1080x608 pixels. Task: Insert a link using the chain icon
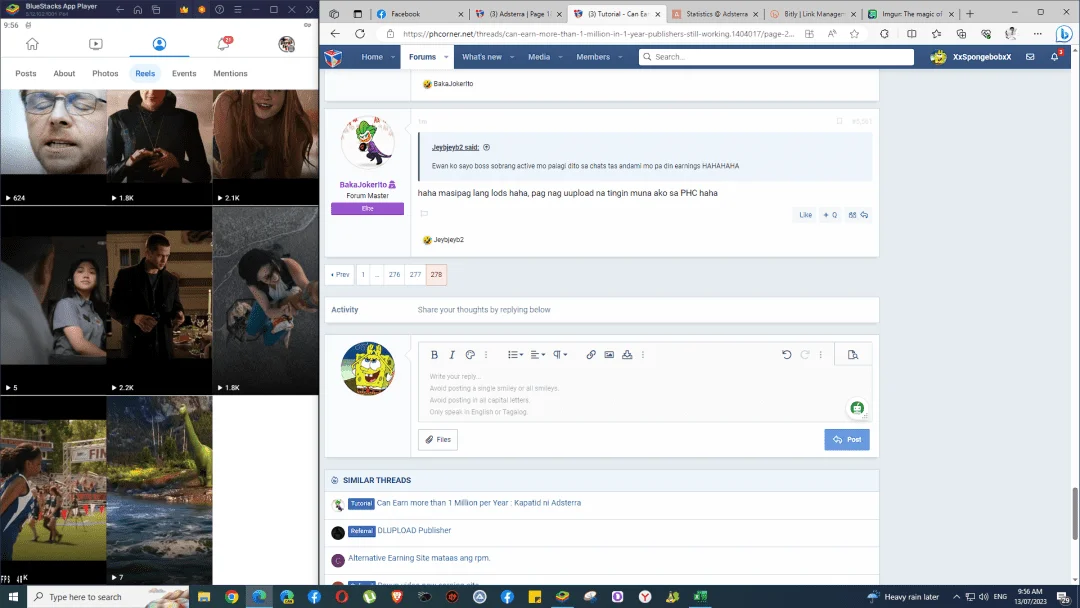[x=591, y=355]
